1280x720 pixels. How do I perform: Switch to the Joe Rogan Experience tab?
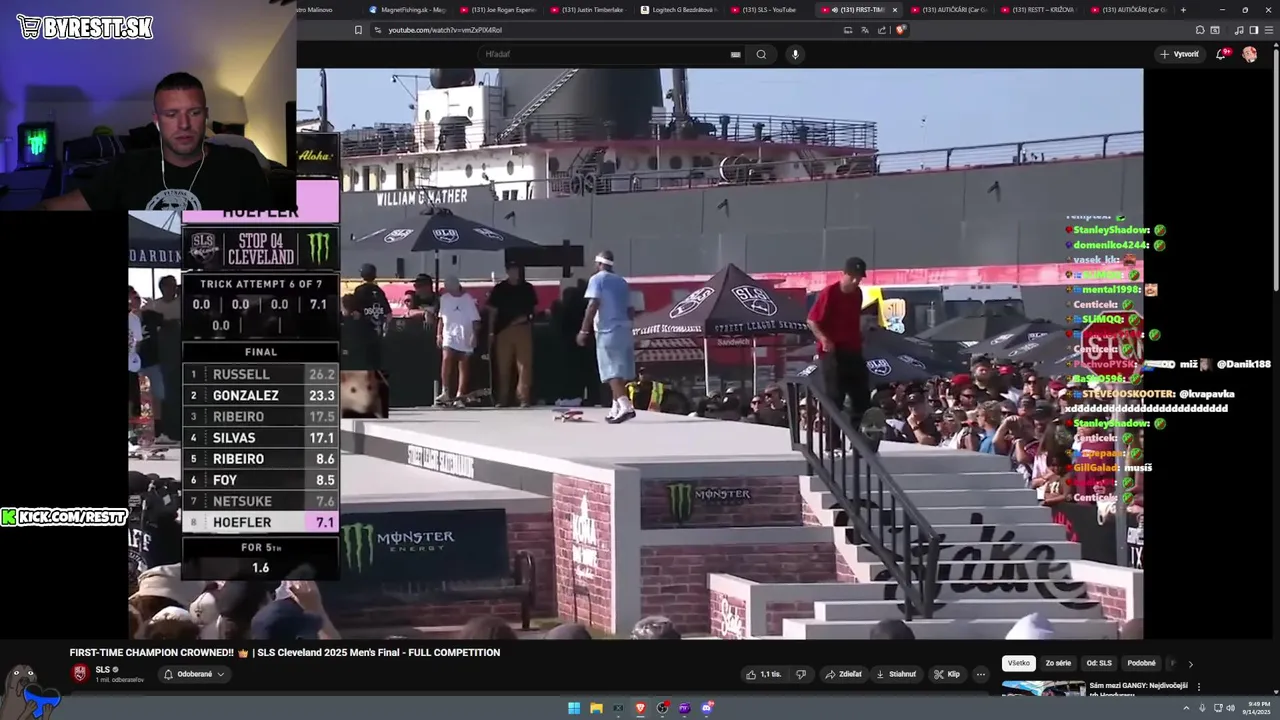[x=498, y=10]
